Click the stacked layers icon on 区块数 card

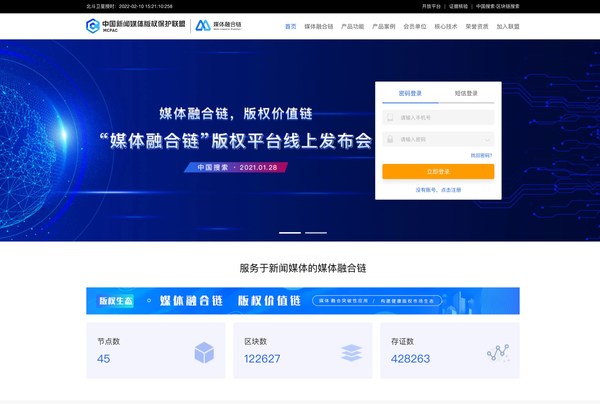pyautogui.click(x=351, y=351)
